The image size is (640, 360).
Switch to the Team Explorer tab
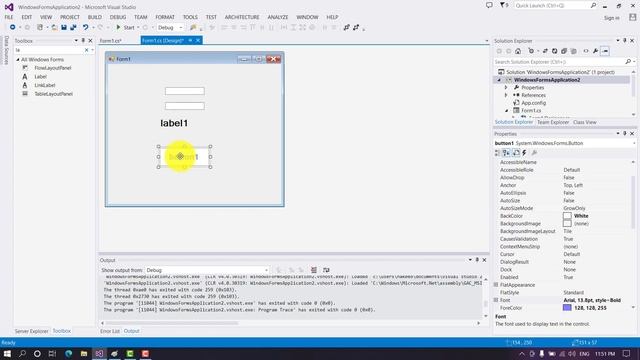coord(553,122)
